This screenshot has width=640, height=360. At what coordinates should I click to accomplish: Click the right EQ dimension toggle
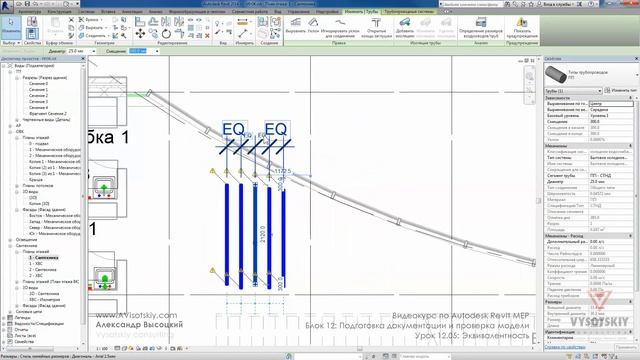pos(276,129)
